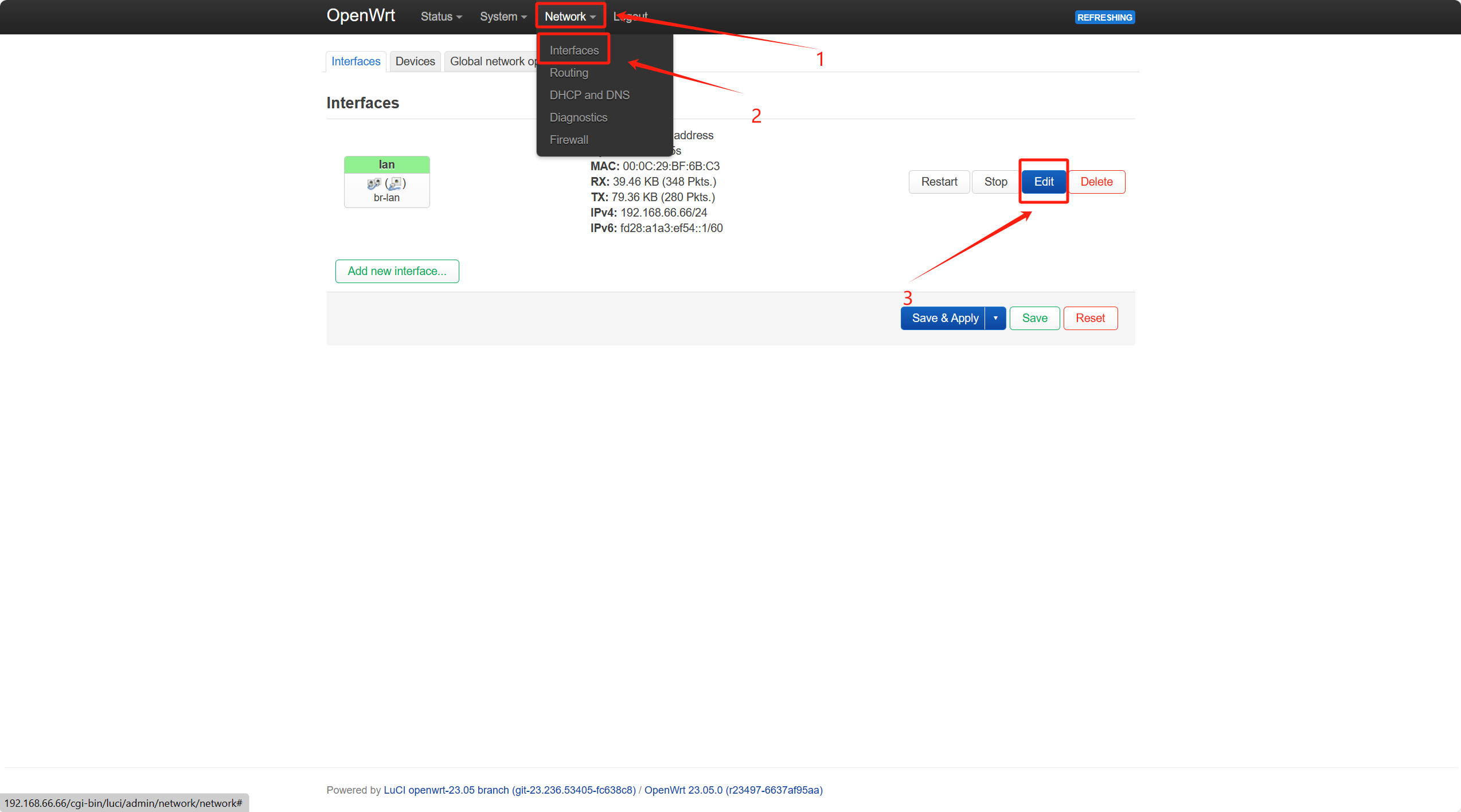The height and width of the screenshot is (812, 1461).
Task: Open the LuCI openwrt-23.05 branch link
Action: pyautogui.click(x=510, y=790)
